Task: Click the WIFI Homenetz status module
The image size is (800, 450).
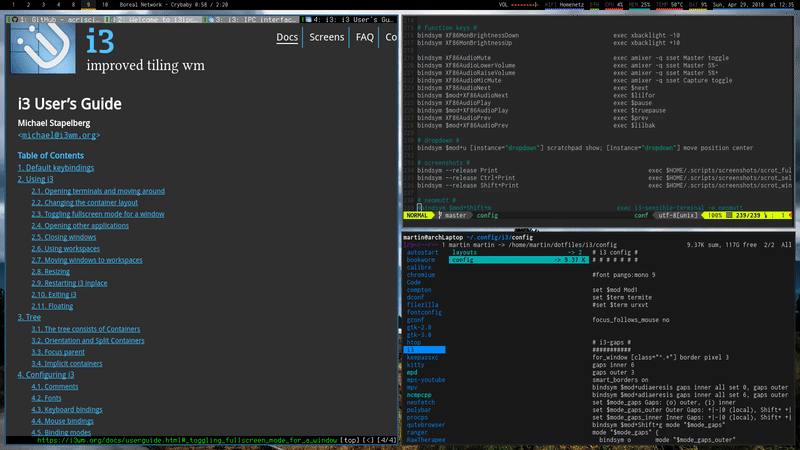Action: tap(564, 5)
